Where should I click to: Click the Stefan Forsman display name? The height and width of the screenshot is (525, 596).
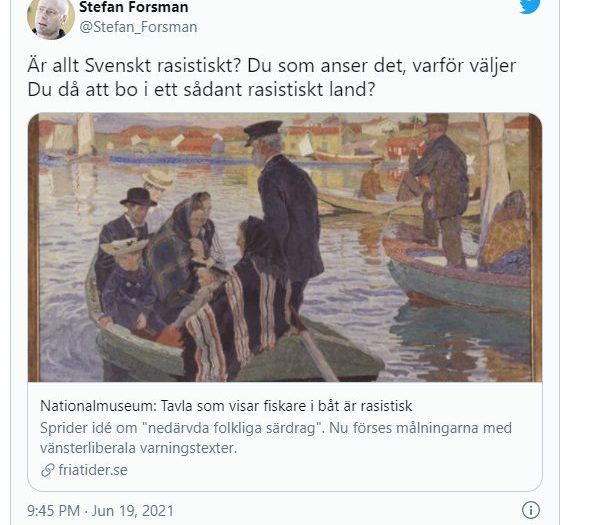coord(133,7)
